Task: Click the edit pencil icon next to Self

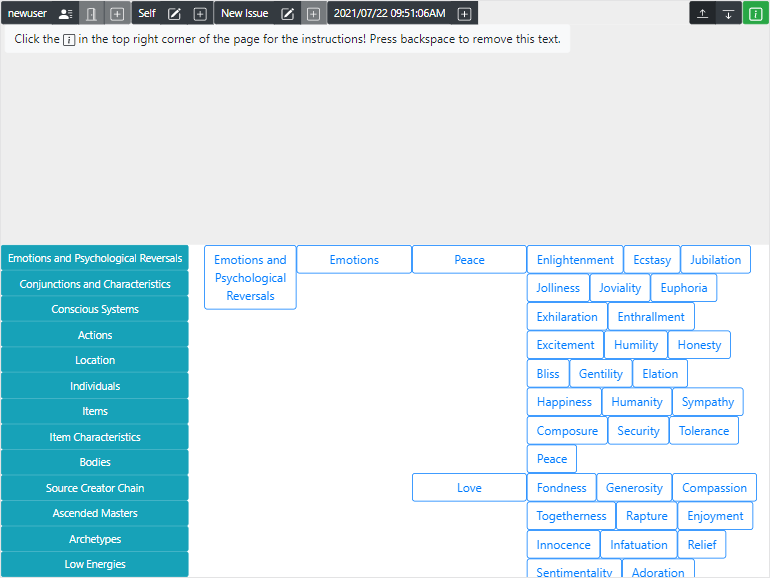Action: [174, 14]
